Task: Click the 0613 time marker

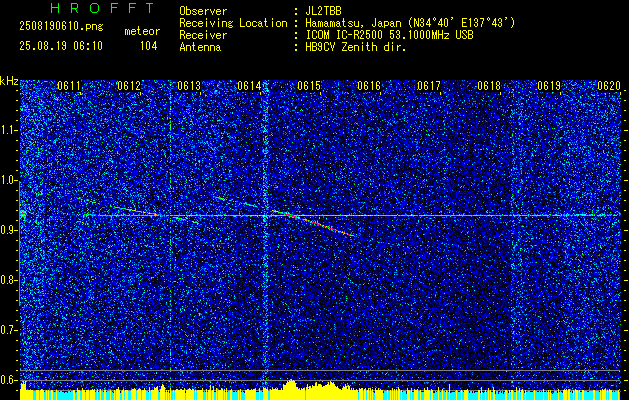Action: point(189,86)
